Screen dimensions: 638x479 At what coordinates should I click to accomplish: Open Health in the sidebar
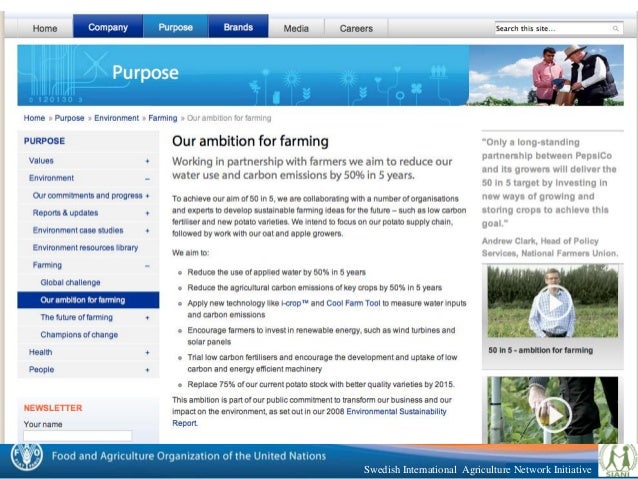(x=40, y=352)
